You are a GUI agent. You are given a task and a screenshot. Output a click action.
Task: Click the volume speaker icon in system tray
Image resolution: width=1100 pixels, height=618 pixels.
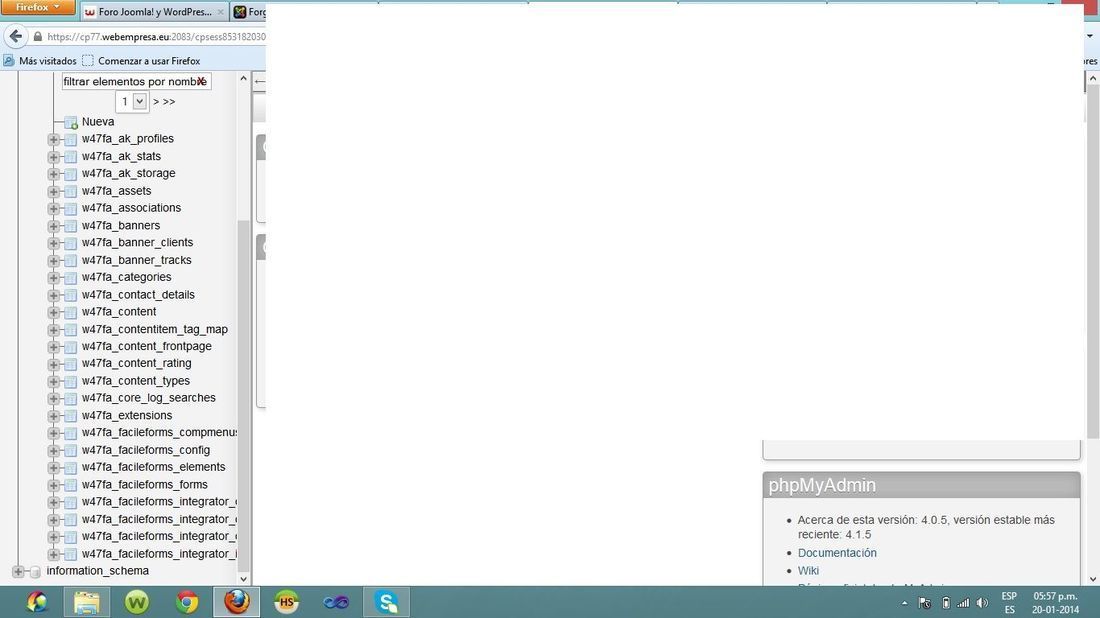click(982, 603)
